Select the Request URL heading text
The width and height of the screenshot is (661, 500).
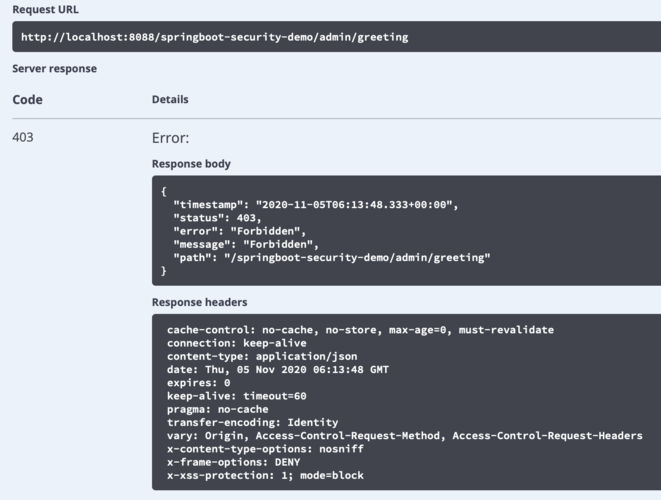click(46, 9)
